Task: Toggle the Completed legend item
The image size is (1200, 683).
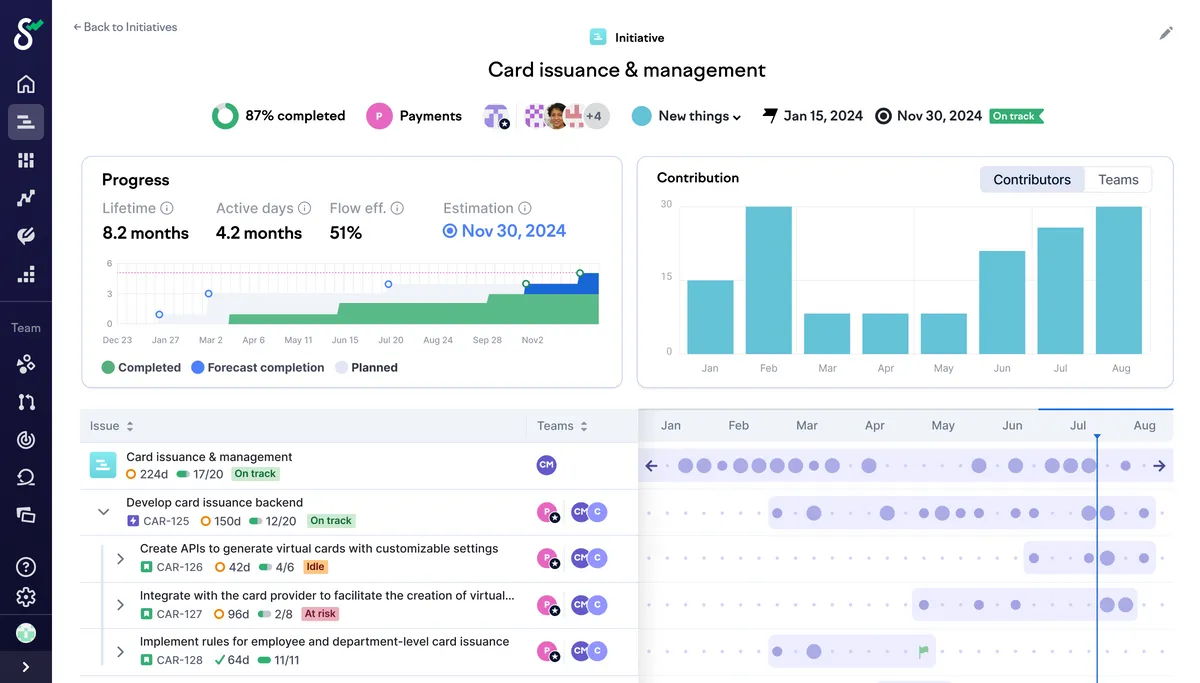Action: (141, 367)
